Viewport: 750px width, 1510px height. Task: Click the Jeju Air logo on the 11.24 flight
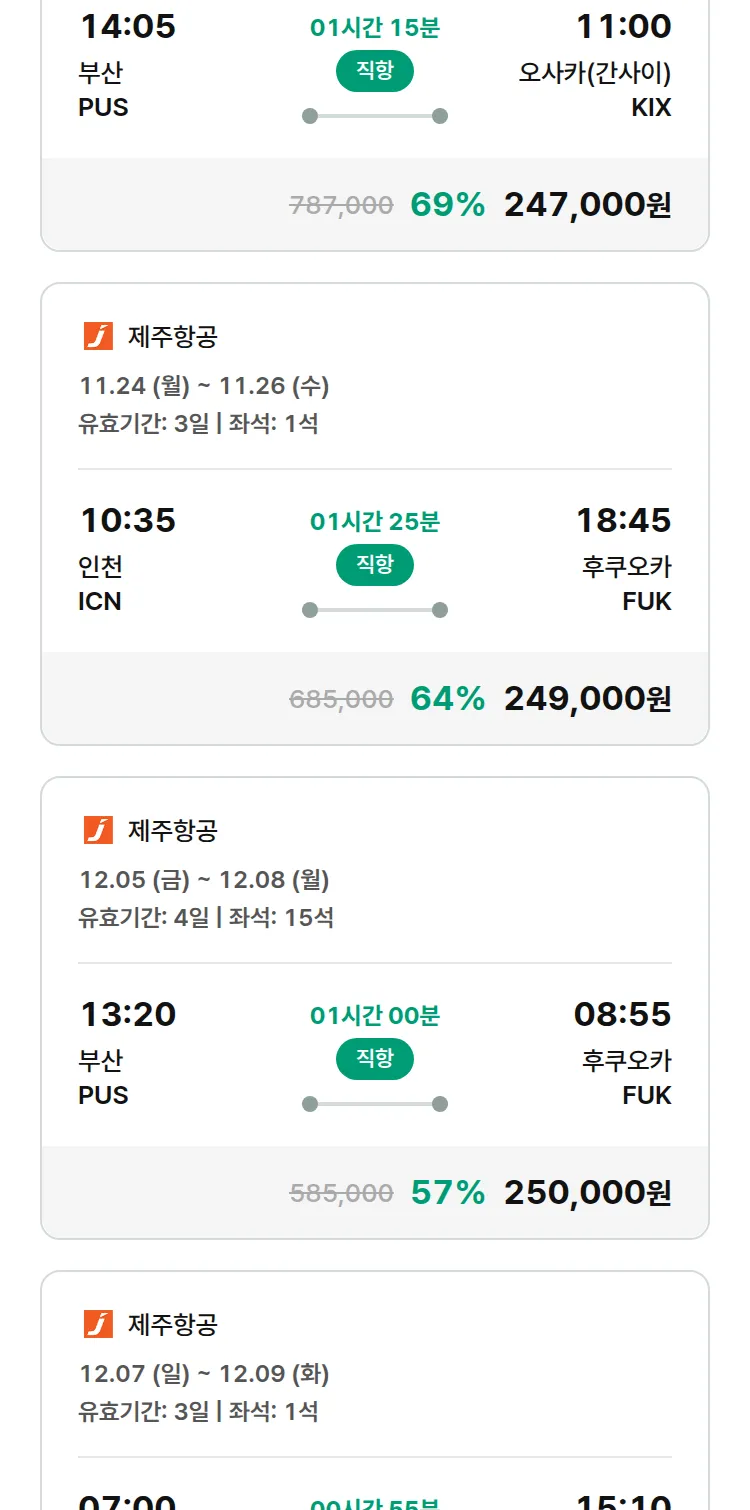point(98,336)
